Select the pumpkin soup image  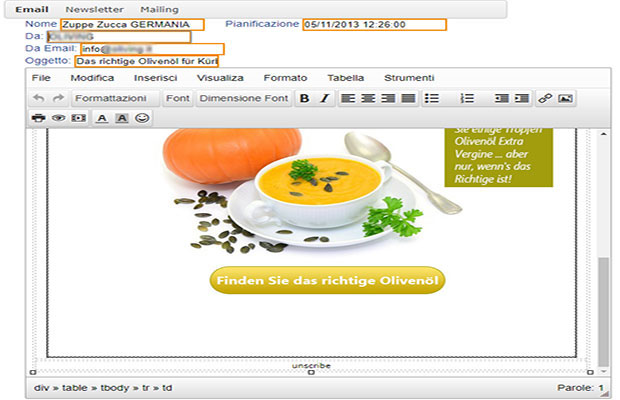click(312, 191)
